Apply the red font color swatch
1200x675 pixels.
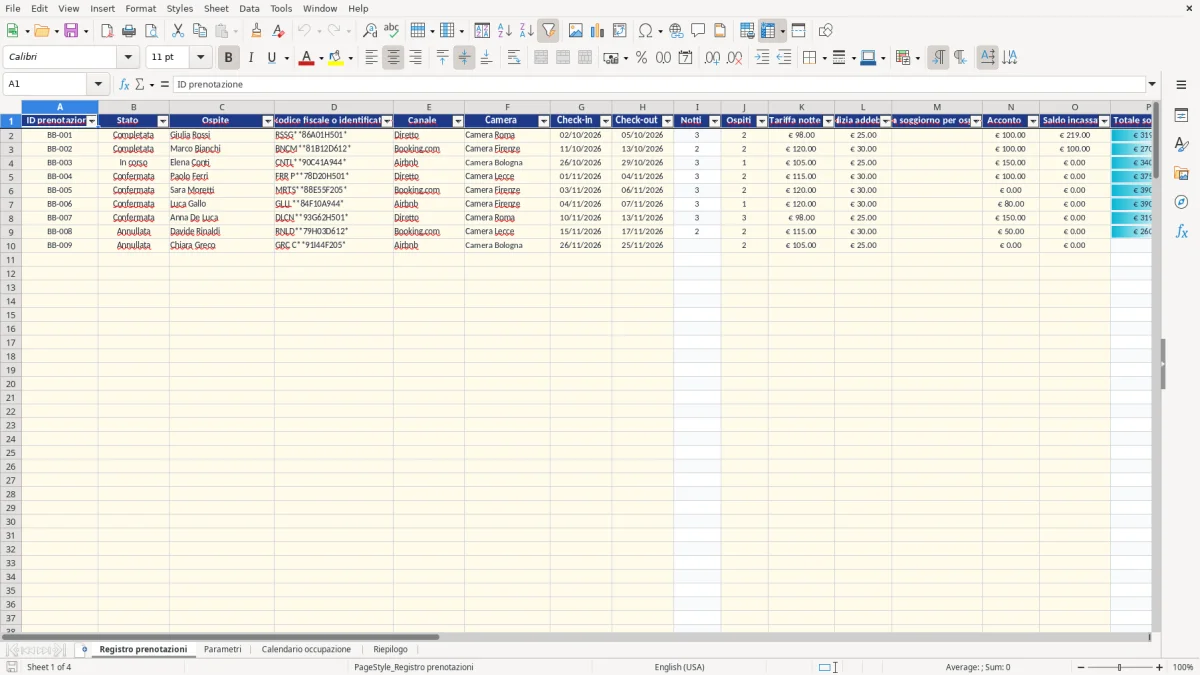pos(307,58)
